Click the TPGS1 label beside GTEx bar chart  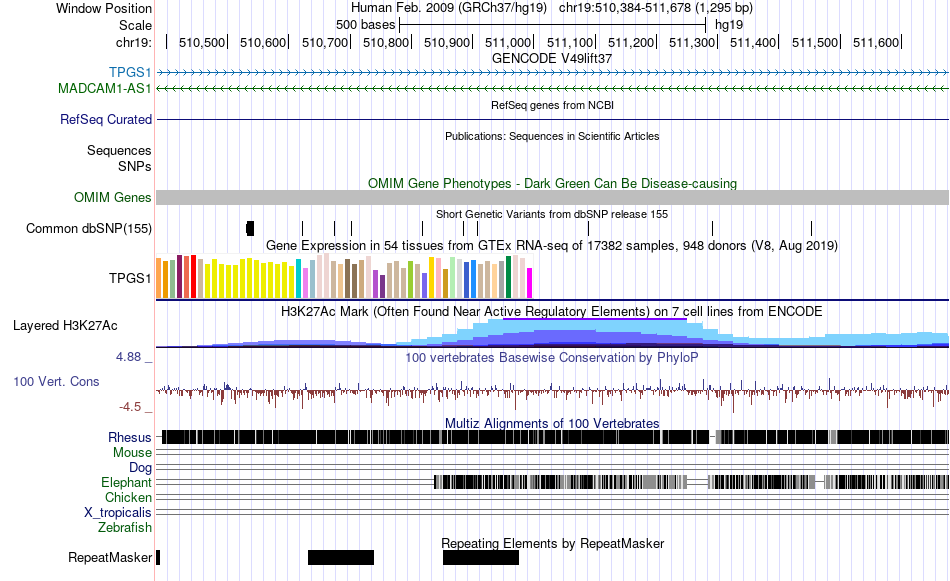coord(130,278)
